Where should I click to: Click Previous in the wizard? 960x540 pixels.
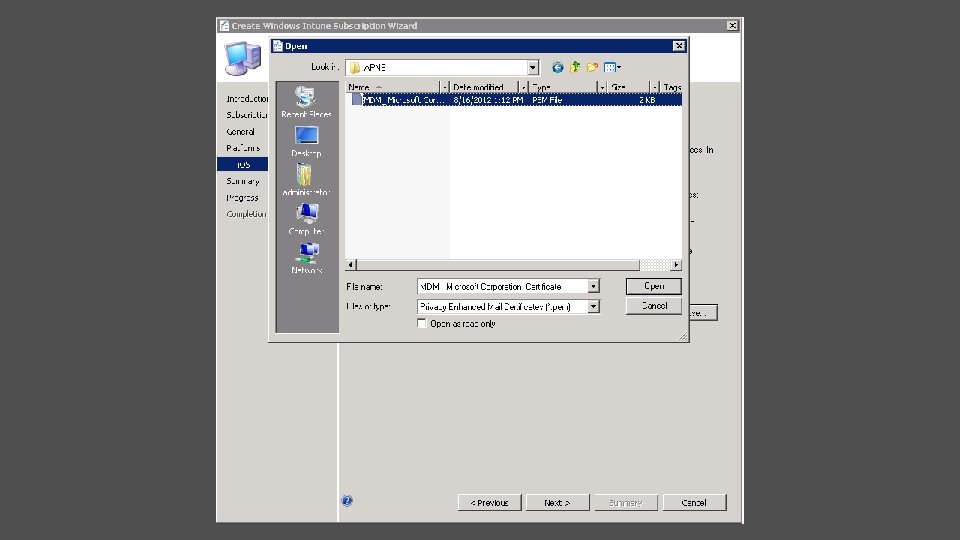489,503
